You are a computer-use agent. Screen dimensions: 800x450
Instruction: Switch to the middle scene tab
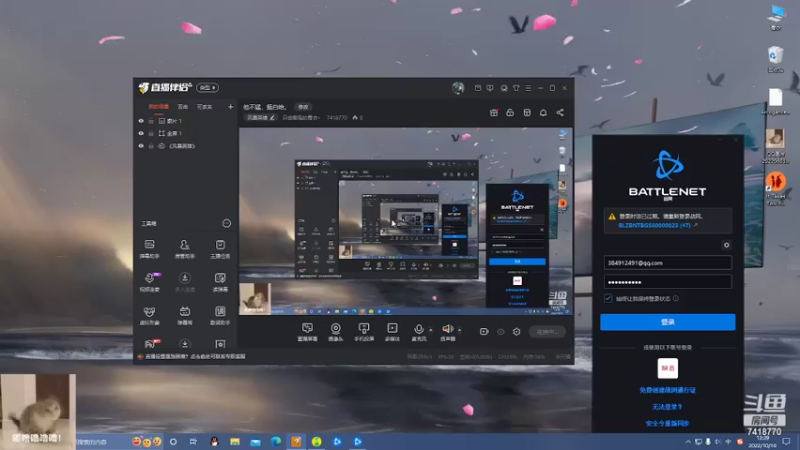[183, 107]
